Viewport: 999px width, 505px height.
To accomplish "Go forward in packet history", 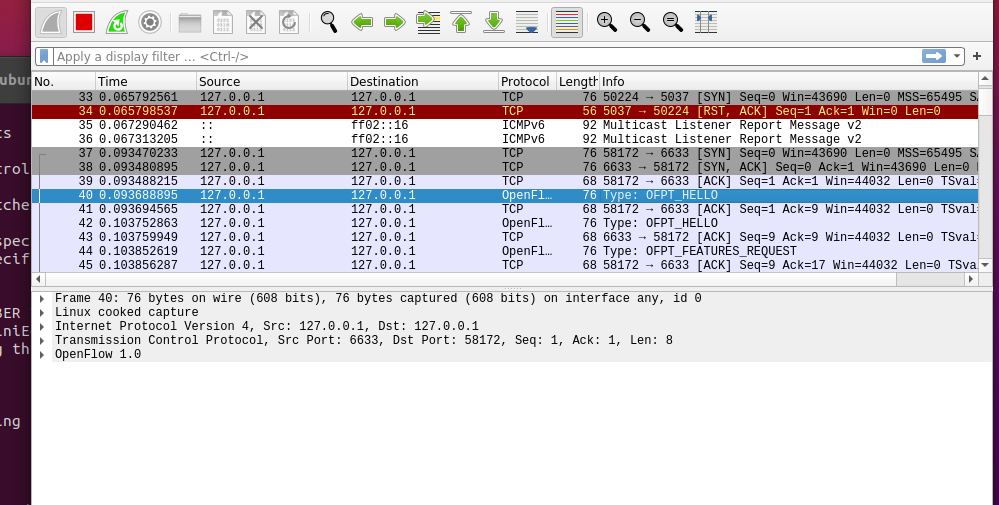I will coord(395,22).
